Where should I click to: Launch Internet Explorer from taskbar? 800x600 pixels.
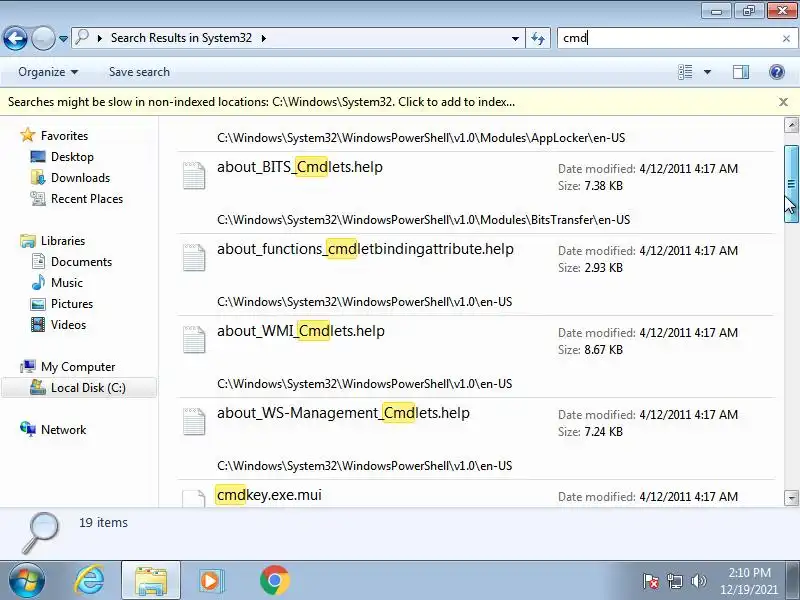click(x=89, y=581)
